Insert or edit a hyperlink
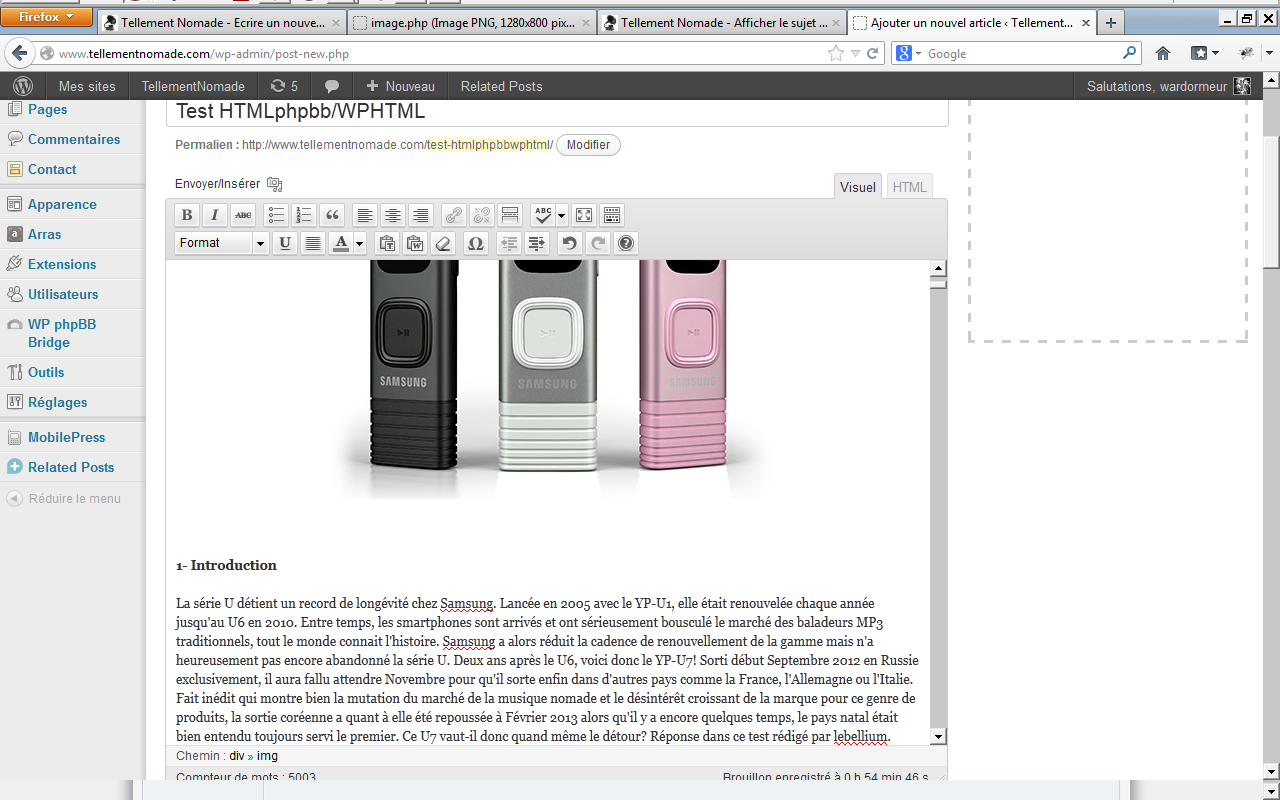The width and height of the screenshot is (1280, 800). pos(454,215)
